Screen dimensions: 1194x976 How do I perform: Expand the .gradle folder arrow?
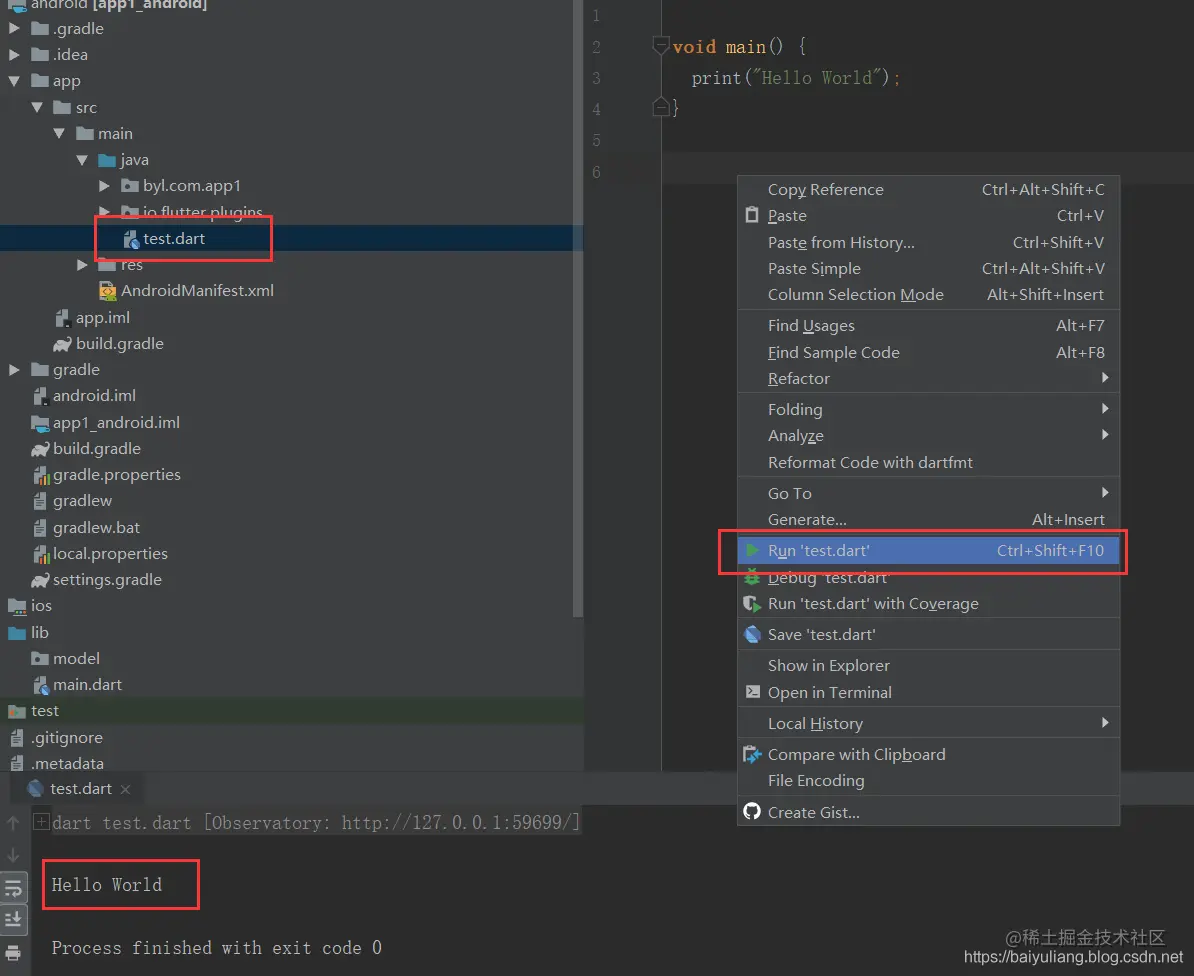tap(14, 29)
